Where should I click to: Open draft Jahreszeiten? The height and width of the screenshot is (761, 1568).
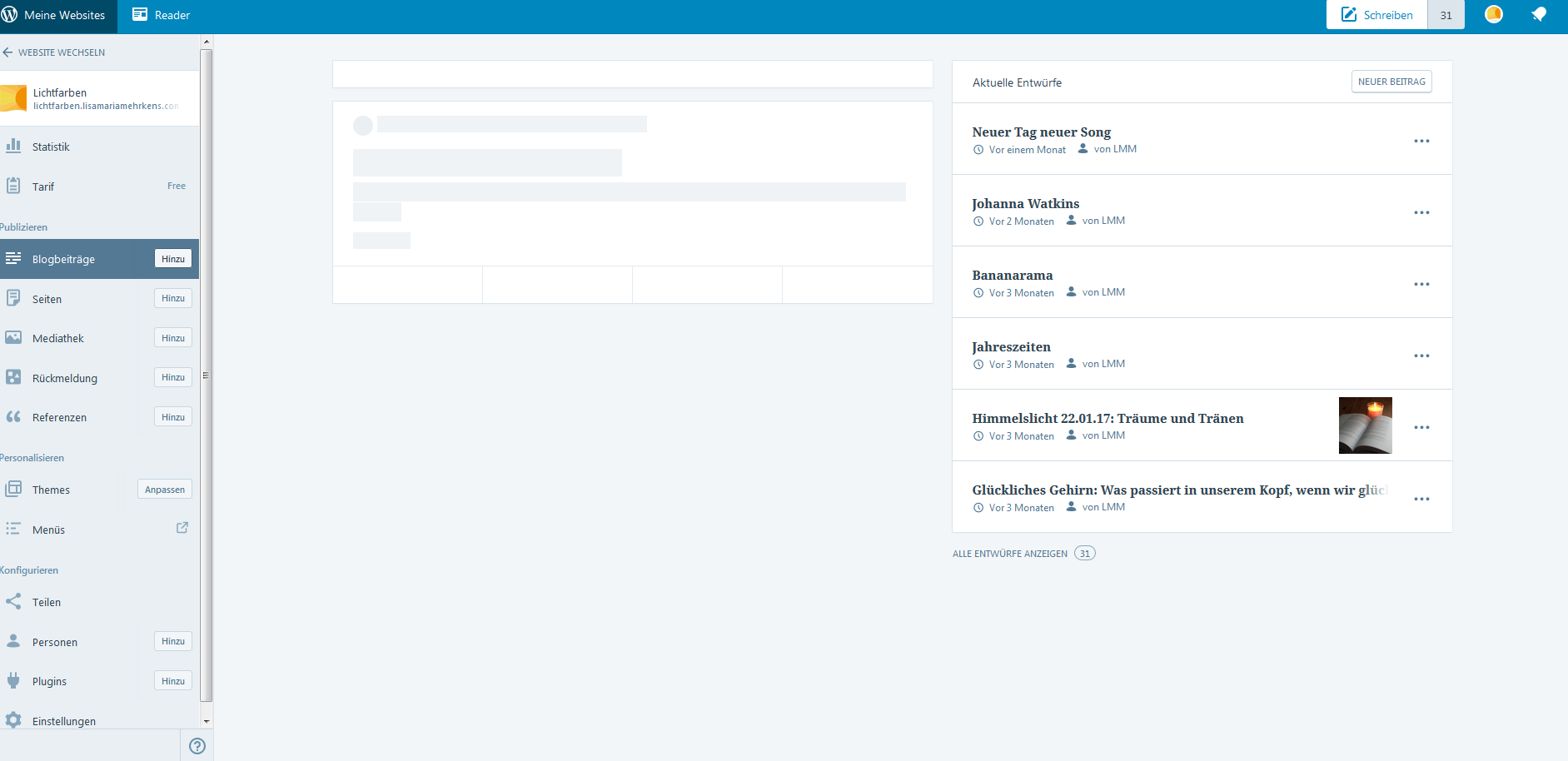pyautogui.click(x=1011, y=346)
